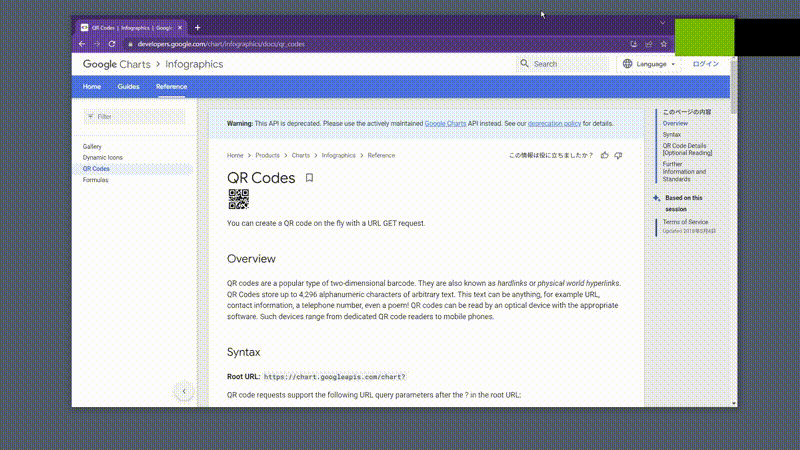Open the tab search chevron in title bar
The width and height of the screenshot is (800, 450).
point(662,23)
